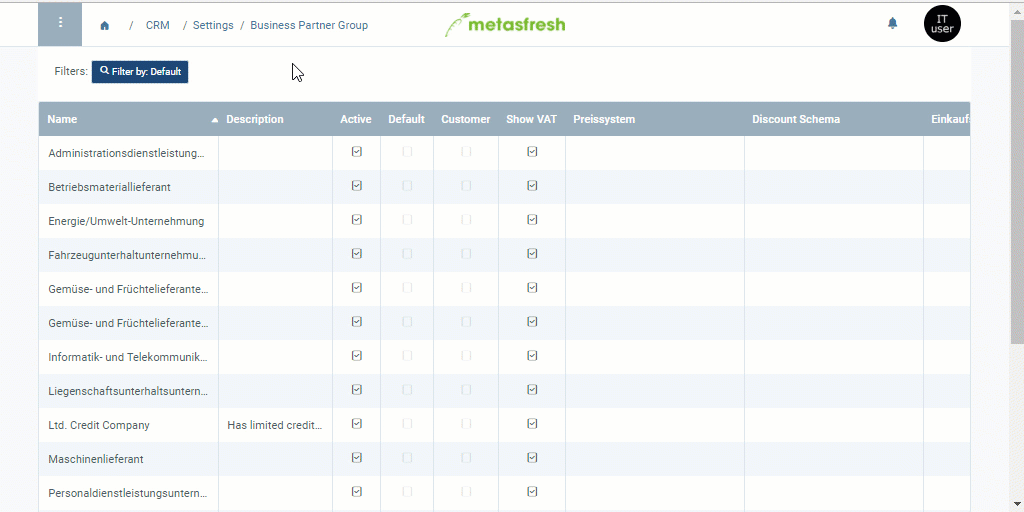Open Discount Schema cell for Betriebsmateriallieferant
The image size is (1024, 512).
click(833, 186)
